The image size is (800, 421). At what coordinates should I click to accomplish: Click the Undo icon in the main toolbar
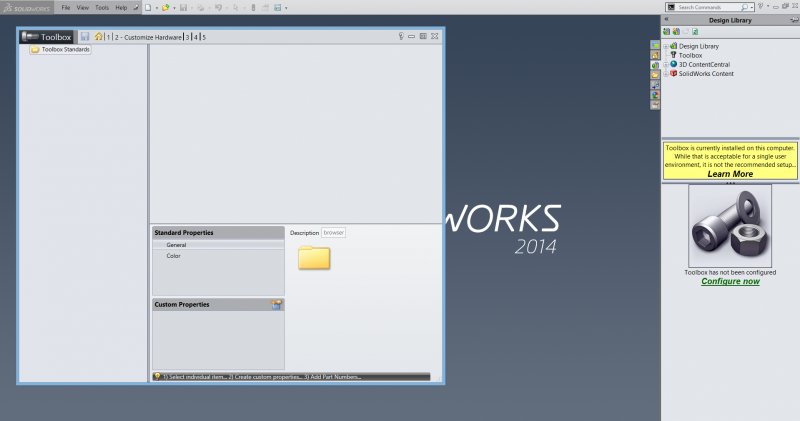click(218, 8)
